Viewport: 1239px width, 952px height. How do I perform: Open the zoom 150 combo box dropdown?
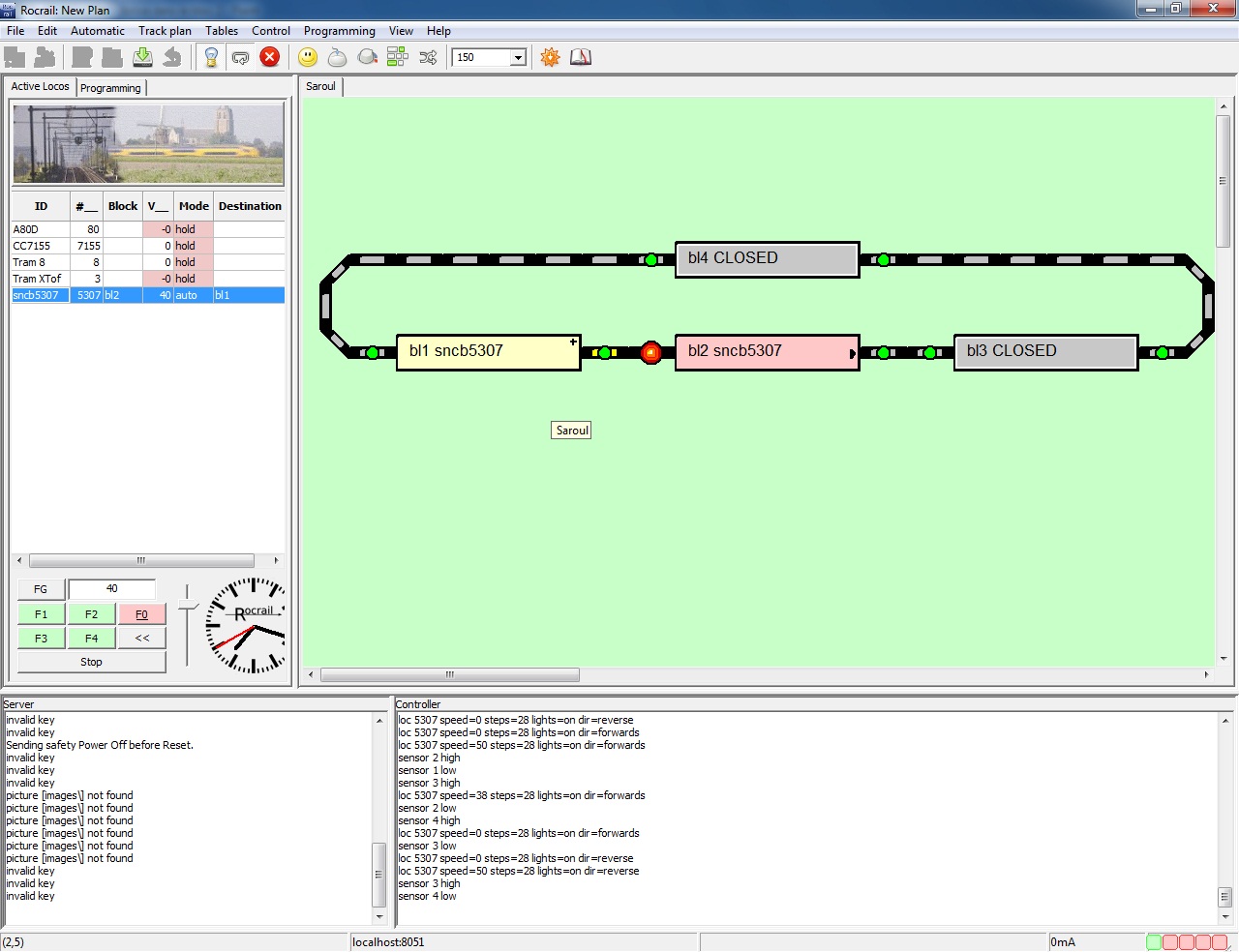coord(518,57)
